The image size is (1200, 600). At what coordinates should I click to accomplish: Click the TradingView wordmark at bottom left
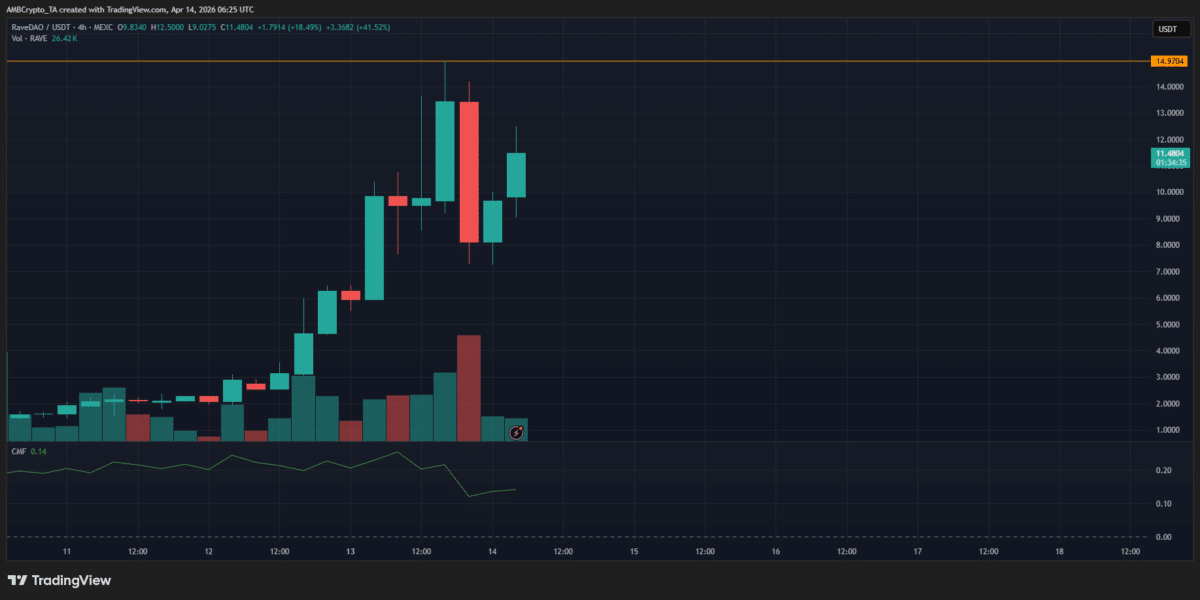pyautogui.click(x=69, y=580)
